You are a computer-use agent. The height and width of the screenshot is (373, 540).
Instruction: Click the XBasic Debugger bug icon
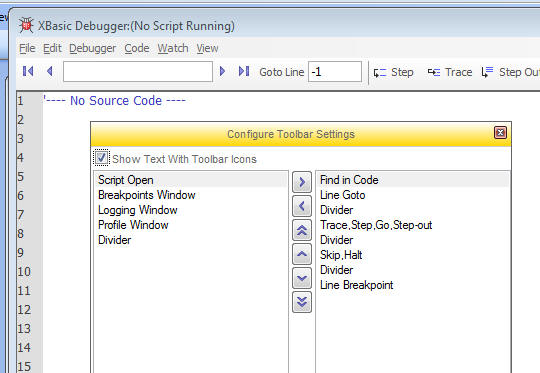point(26,25)
